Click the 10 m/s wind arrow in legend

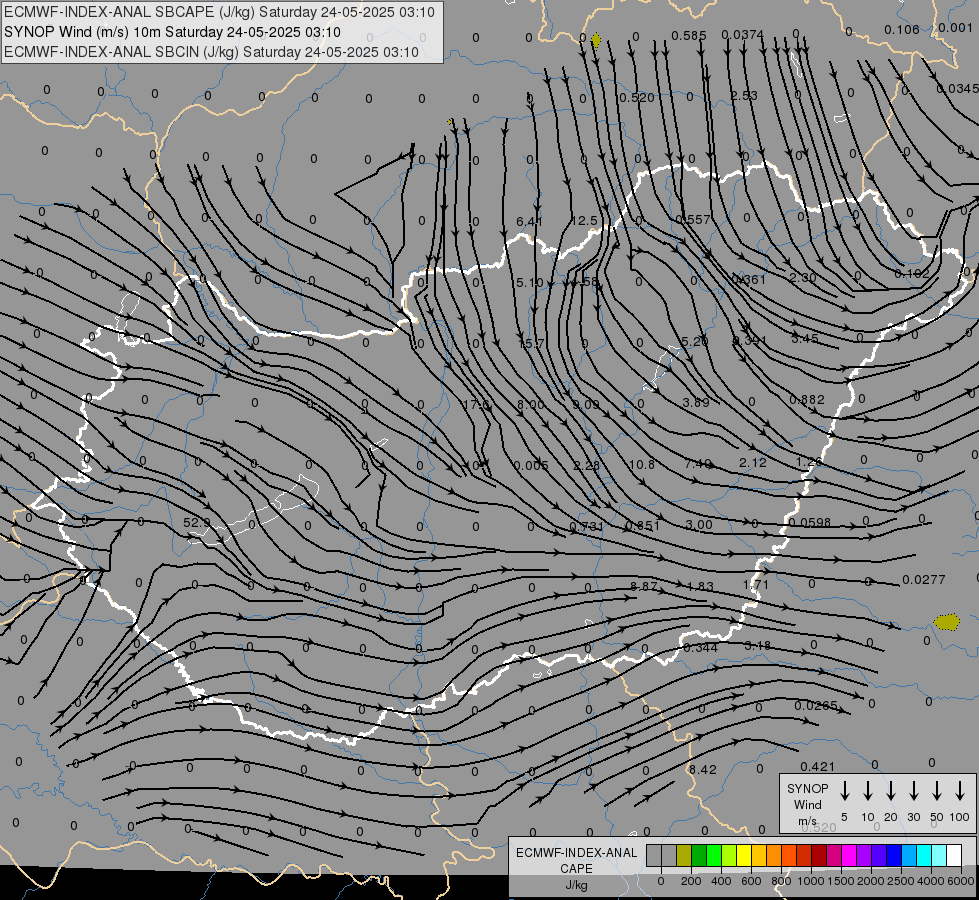point(867,791)
